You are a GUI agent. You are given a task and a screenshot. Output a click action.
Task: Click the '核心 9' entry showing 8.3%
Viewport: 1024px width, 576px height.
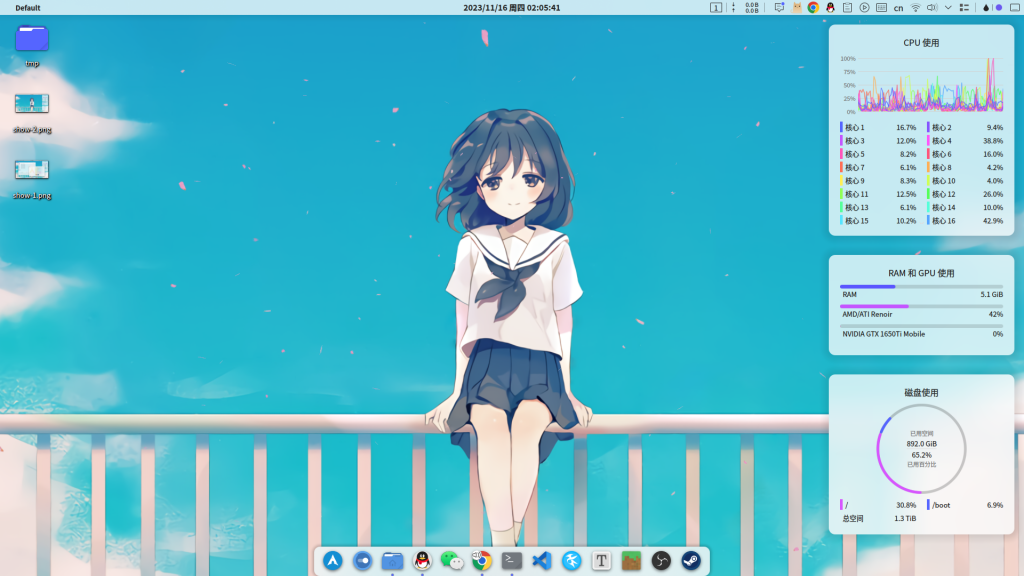(878, 181)
